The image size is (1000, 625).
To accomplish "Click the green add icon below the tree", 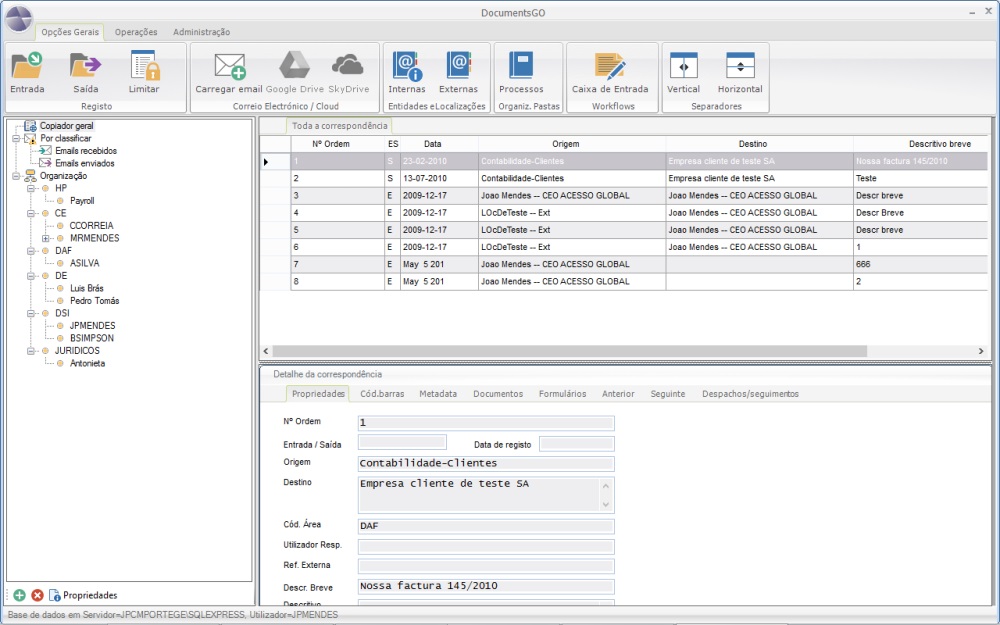I will (19, 595).
